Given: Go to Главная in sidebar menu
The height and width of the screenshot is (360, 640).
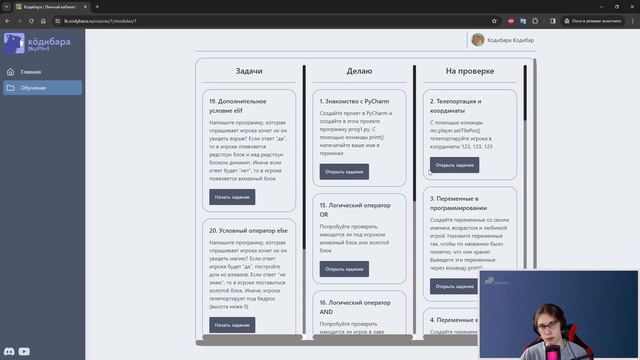Looking at the screenshot, I should tap(42, 72).
